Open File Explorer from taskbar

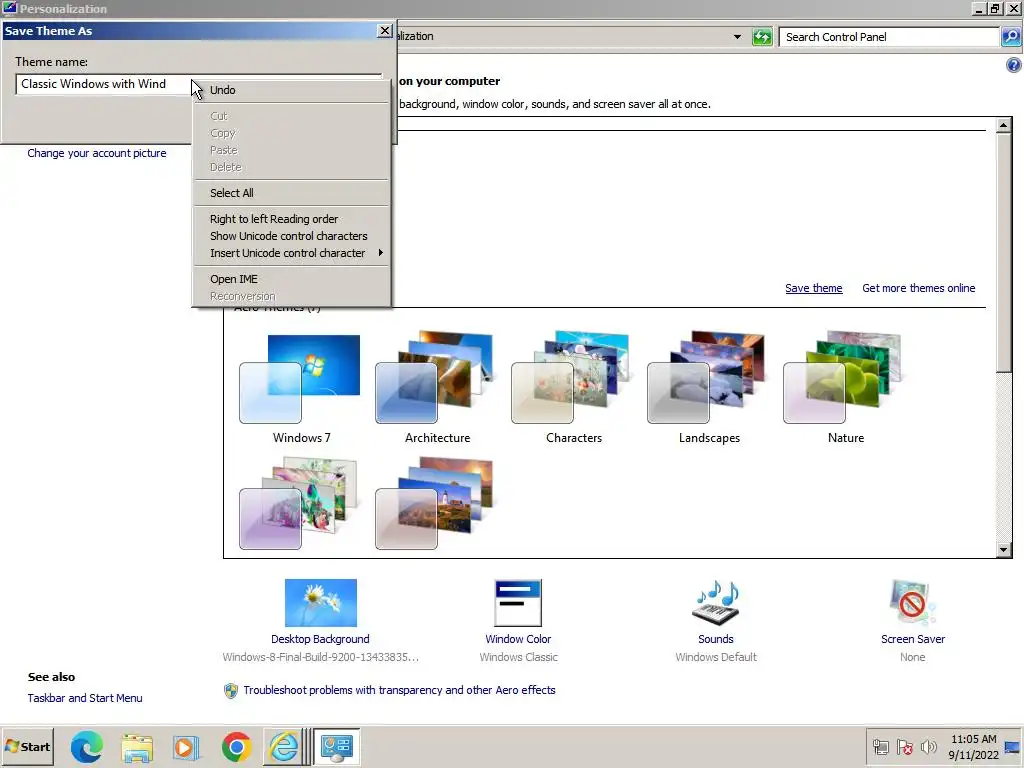137,746
